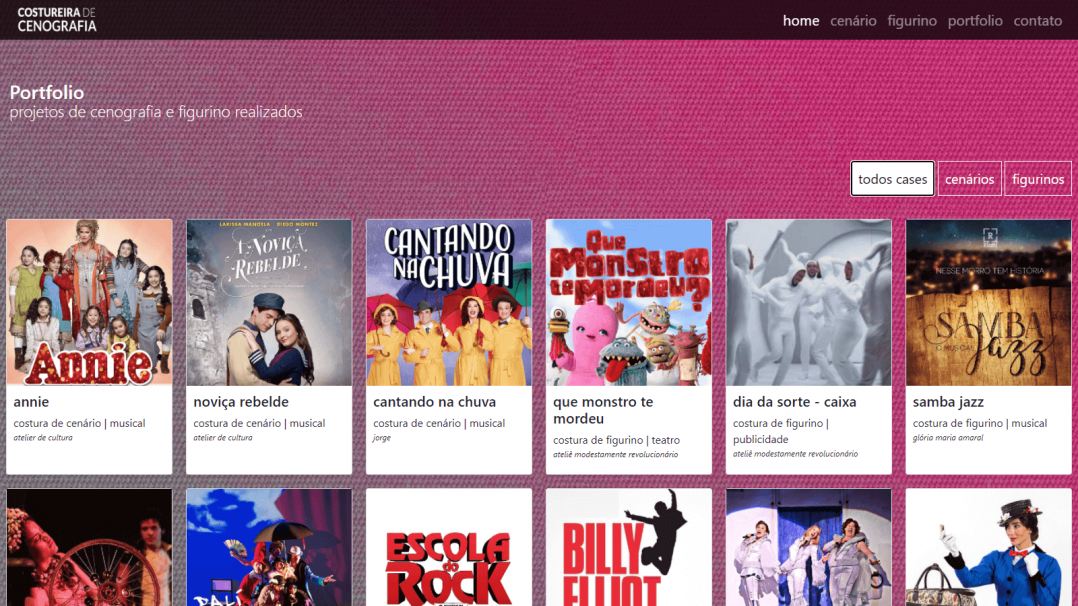
Task: Filter portfolio by figurinos
Action: pyautogui.click(x=1037, y=179)
